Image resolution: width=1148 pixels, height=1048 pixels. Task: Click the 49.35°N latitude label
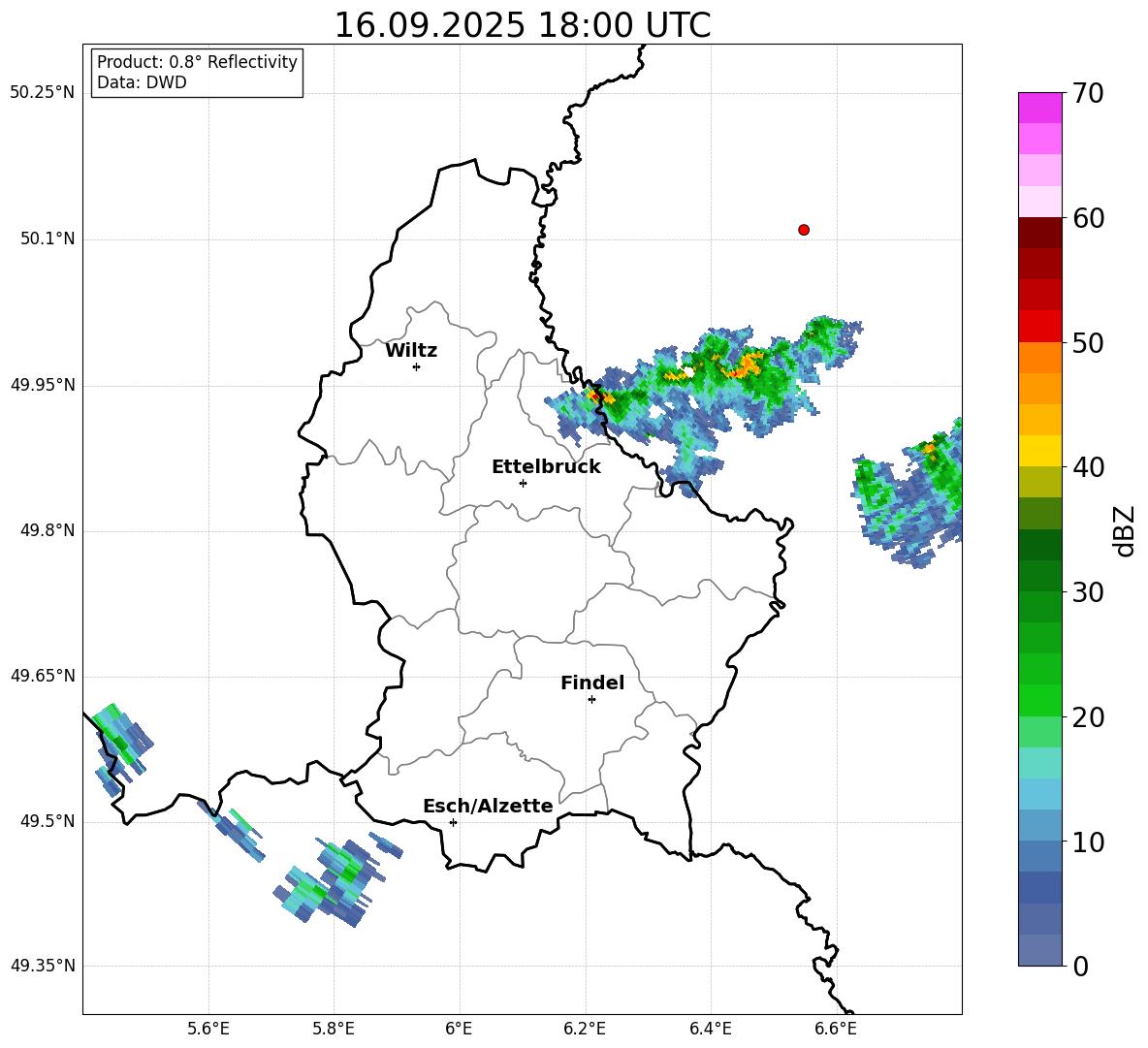[x=43, y=966]
